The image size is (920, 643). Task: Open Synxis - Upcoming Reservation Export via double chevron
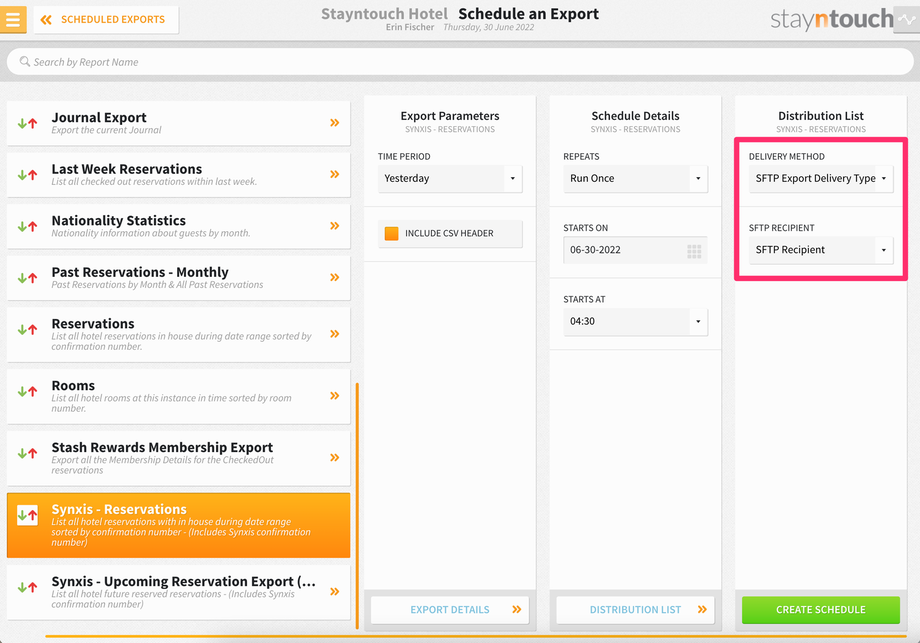click(334, 591)
